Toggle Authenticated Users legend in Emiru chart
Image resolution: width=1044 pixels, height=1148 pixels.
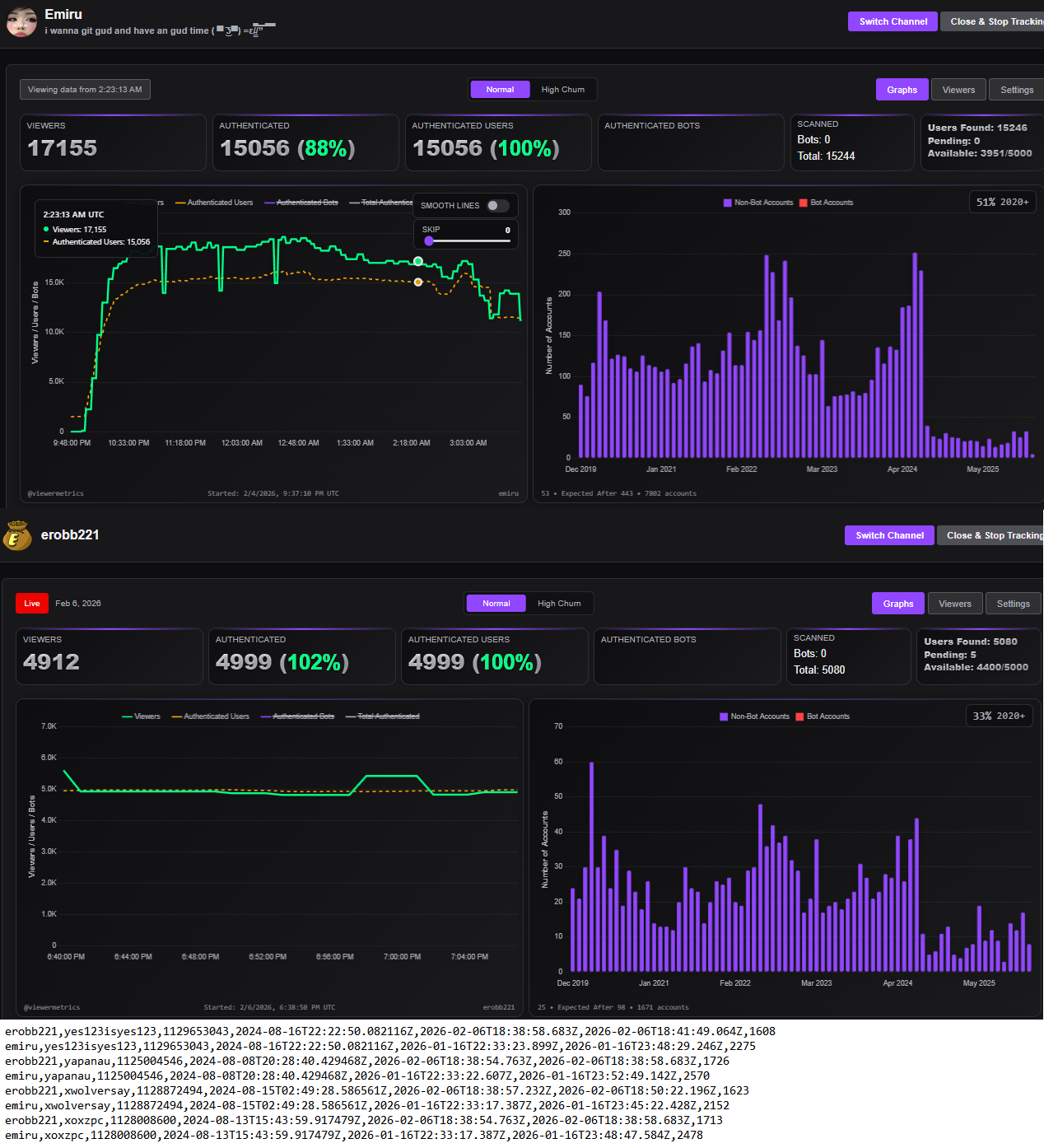tap(214, 203)
